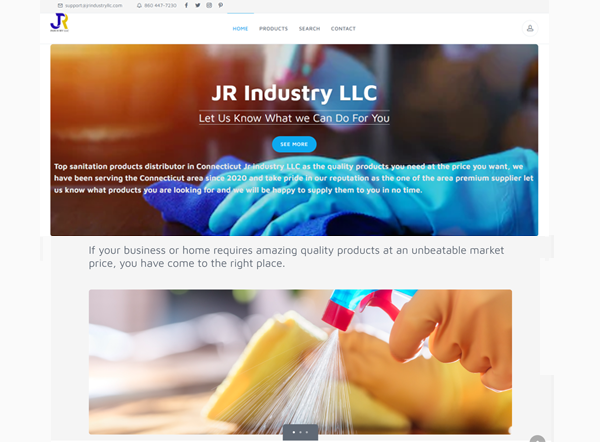Select the third carousel dot indicator

click(x=307, y=432)
